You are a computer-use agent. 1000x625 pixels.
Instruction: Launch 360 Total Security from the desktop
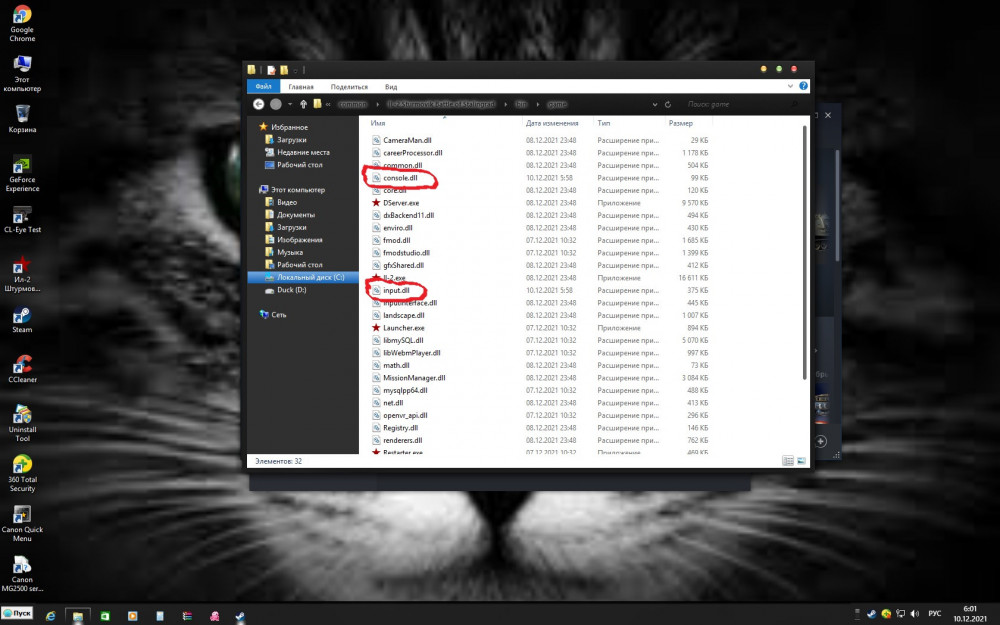coord(22,473)
